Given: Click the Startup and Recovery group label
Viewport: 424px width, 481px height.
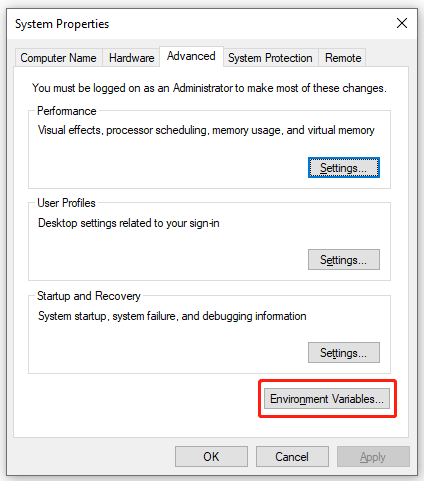Looking at the screenshot, I should pos(89,296).
